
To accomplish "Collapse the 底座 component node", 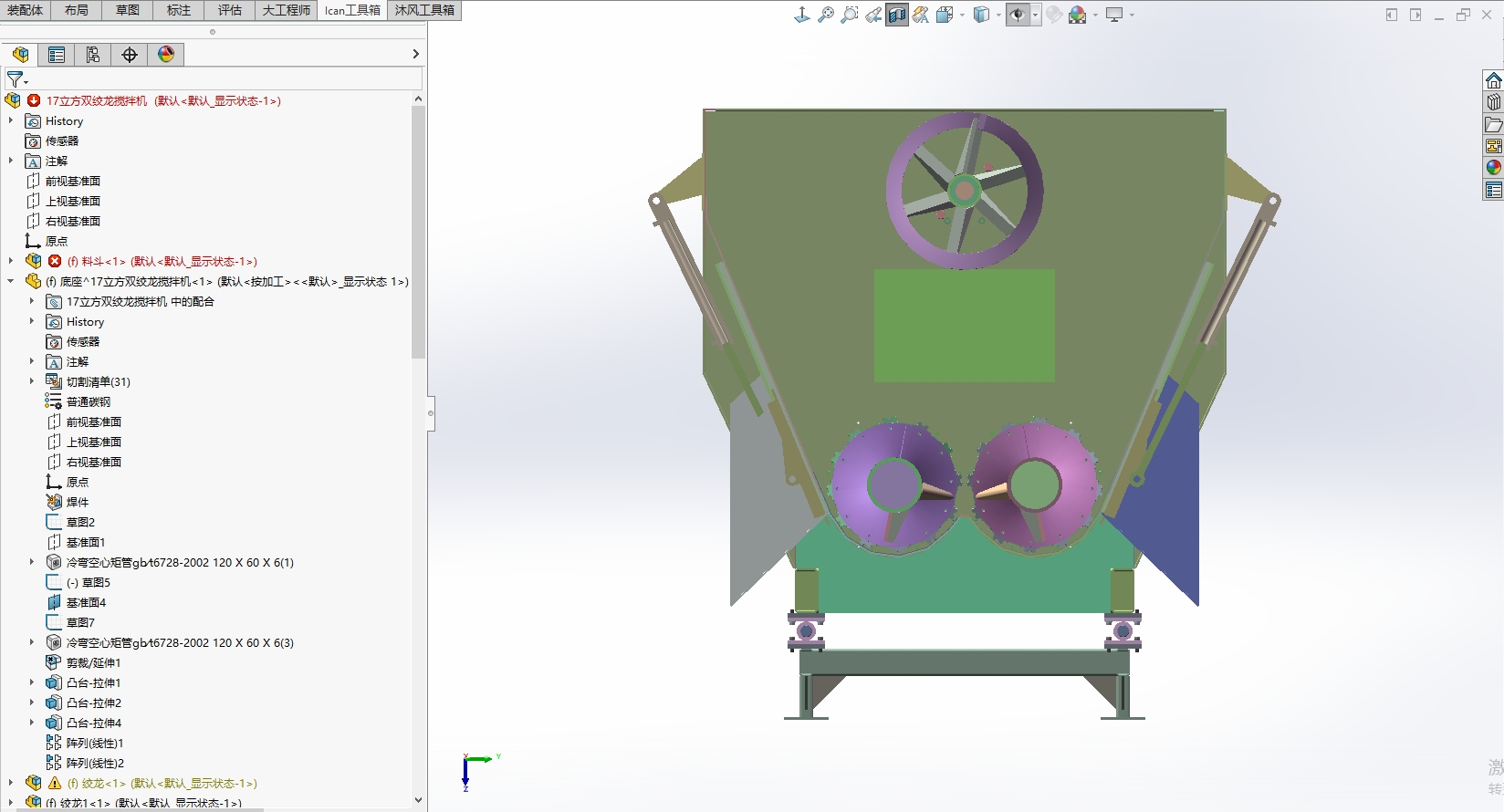I will point(11,281).
